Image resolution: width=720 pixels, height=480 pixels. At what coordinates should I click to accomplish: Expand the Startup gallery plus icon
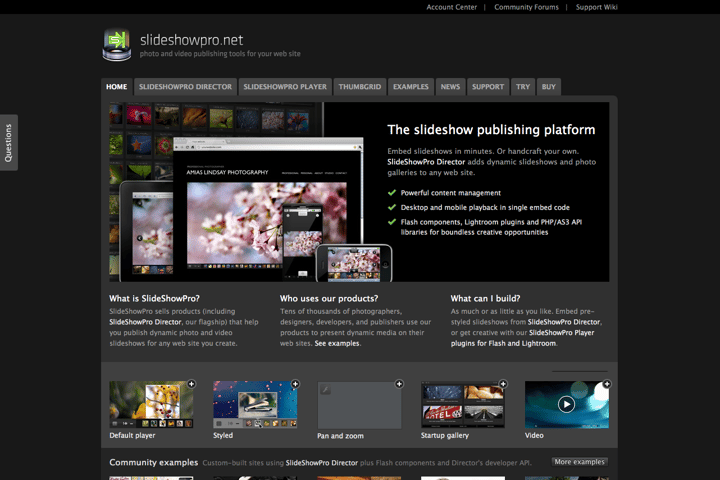pos(503,384)
